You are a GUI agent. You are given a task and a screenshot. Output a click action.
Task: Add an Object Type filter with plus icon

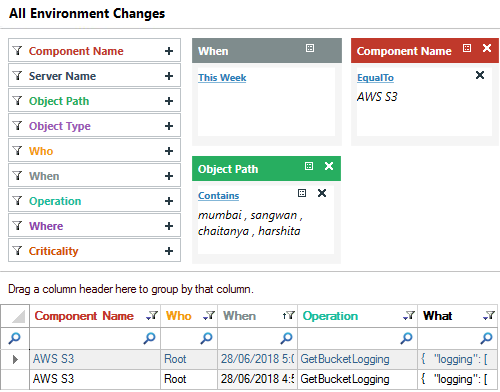click(169, 126)
